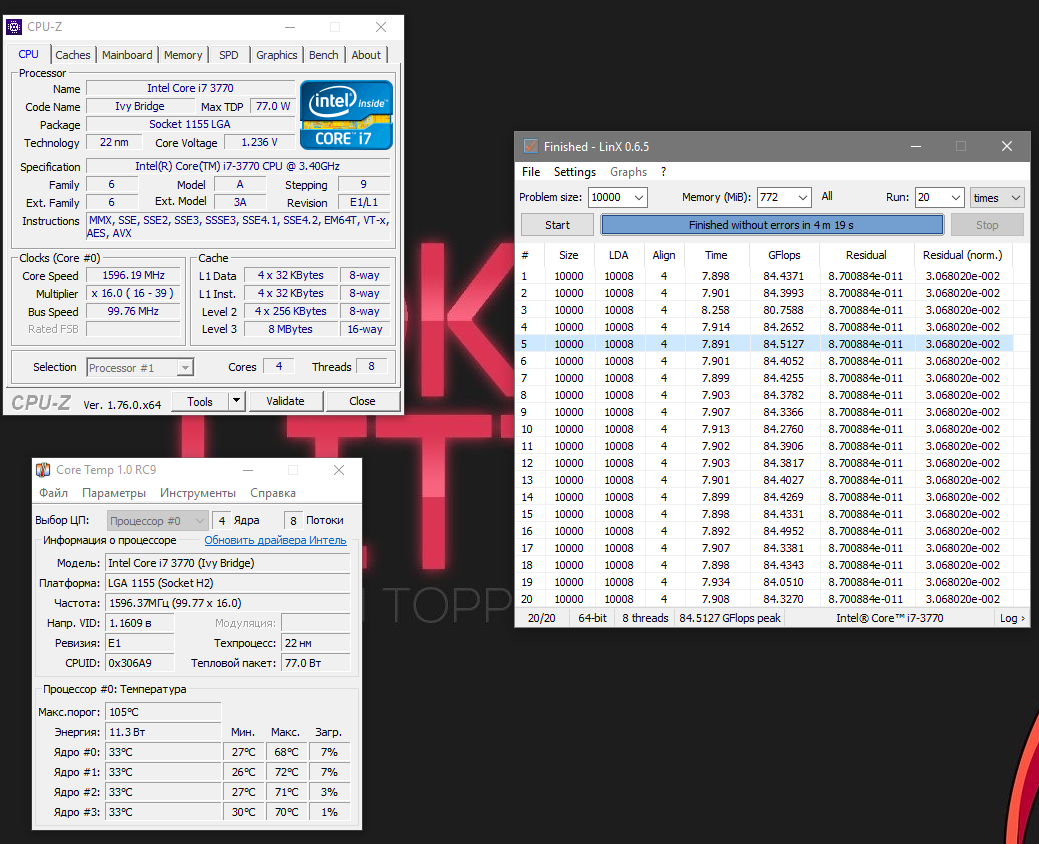Click the Finished without errors progress bar

tap(772, 225)
